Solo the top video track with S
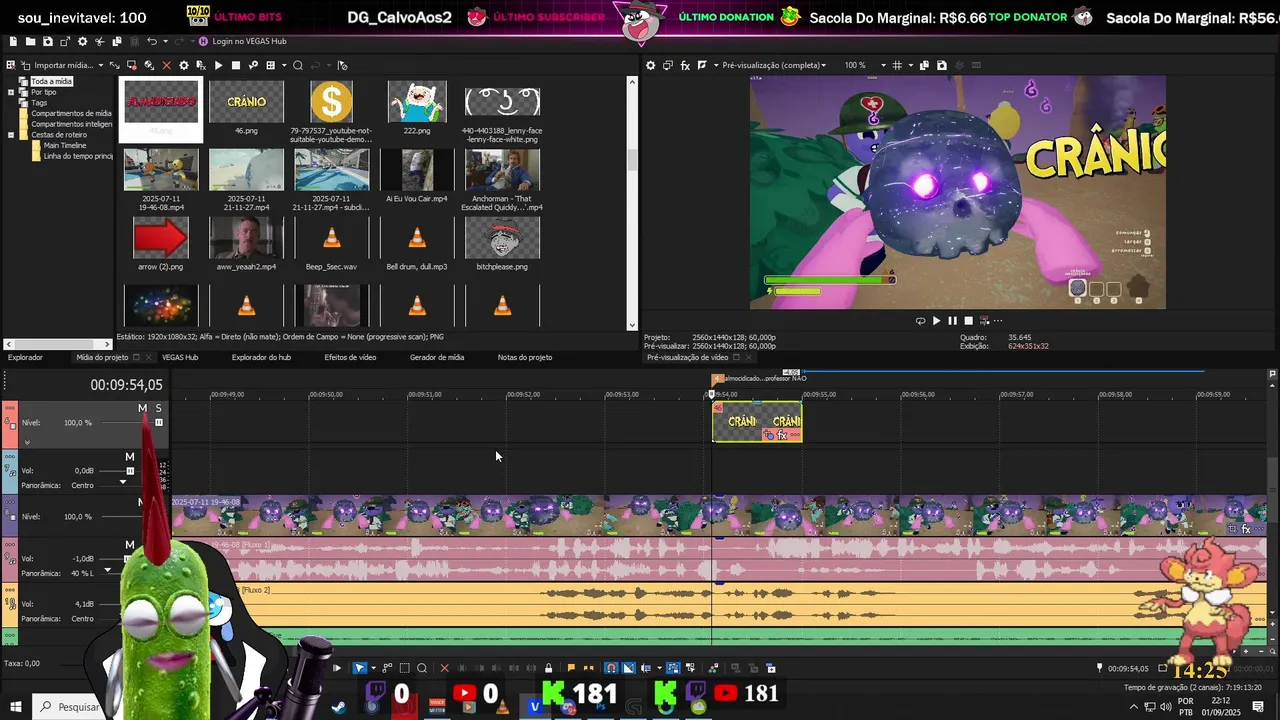Image resolution: width=1280 pixels, height=720 pixels. tap(158, 408)
